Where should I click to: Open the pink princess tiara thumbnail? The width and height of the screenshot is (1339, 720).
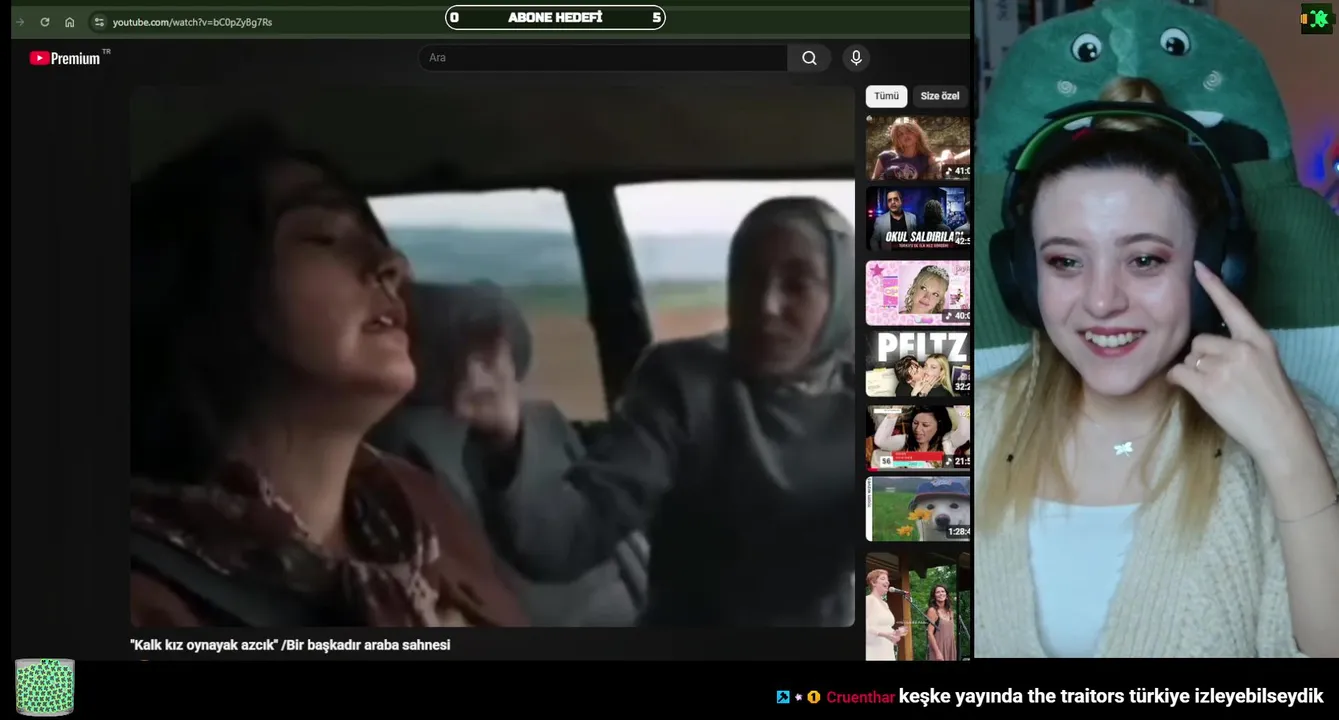pyautogui.click(x=918, y=293)
